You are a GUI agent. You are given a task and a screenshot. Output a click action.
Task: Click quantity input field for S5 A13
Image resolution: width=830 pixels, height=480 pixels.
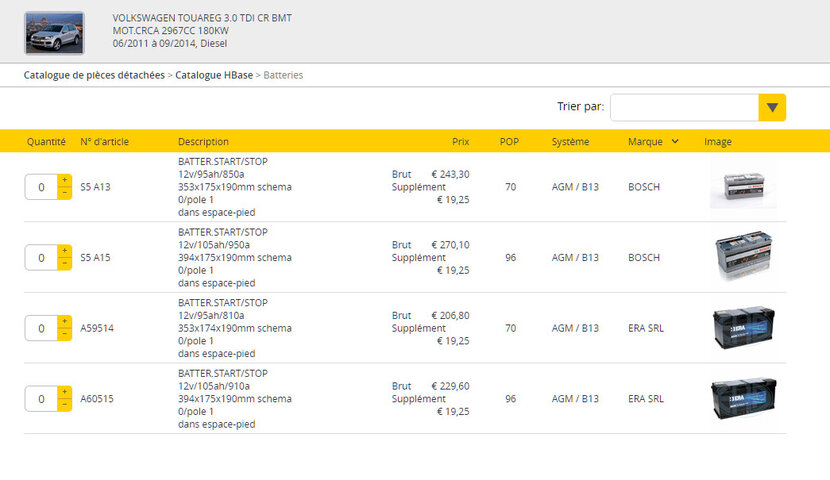(x=41, y=187)
